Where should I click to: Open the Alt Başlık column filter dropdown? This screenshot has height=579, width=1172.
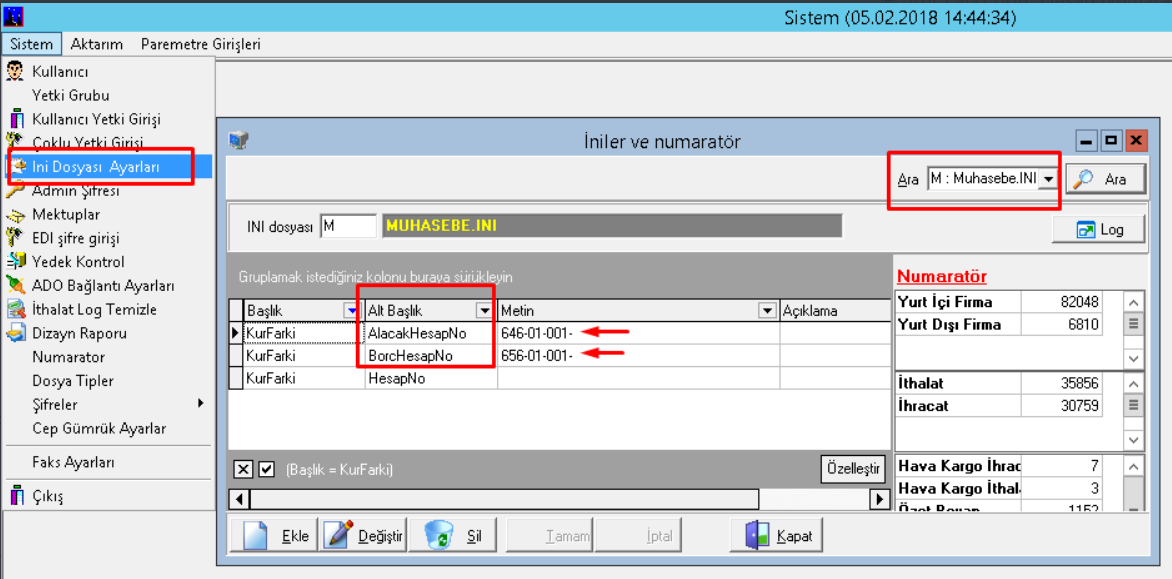[484, 310]
